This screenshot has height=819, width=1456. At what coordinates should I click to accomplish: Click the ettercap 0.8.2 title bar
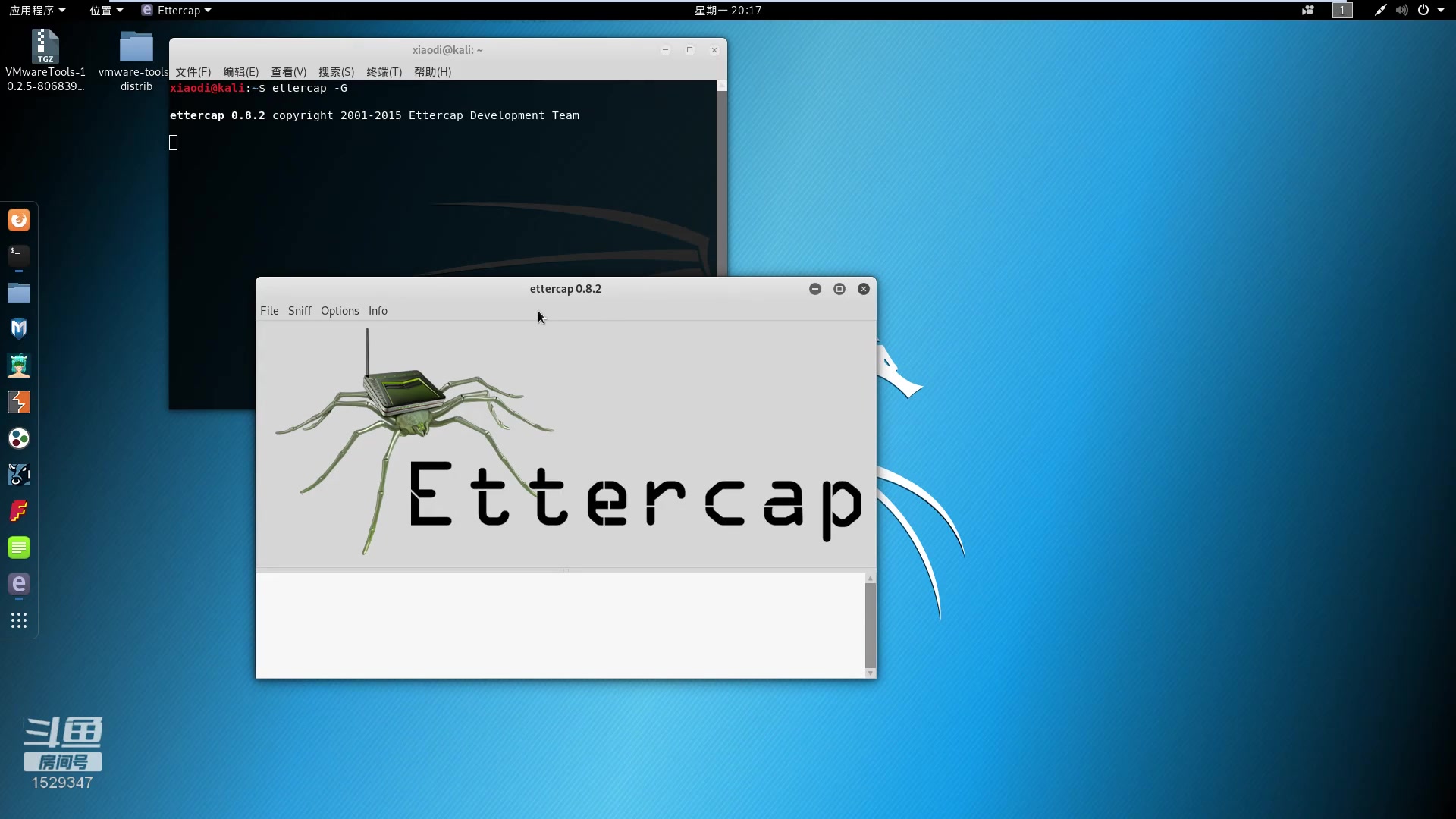tap(566, 289)
